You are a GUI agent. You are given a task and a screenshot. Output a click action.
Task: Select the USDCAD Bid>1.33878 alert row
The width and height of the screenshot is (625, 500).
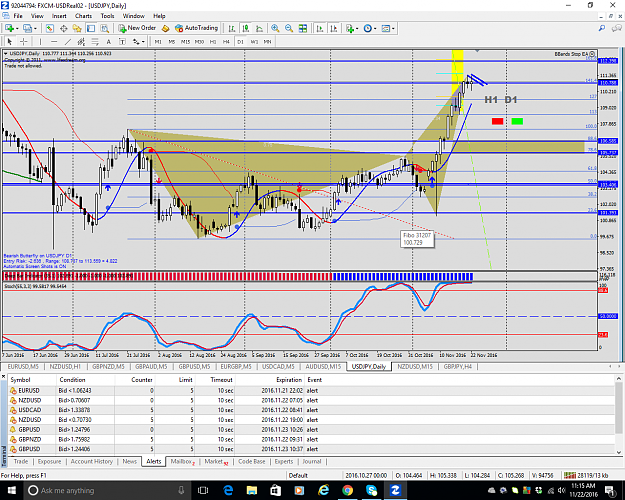312,410
